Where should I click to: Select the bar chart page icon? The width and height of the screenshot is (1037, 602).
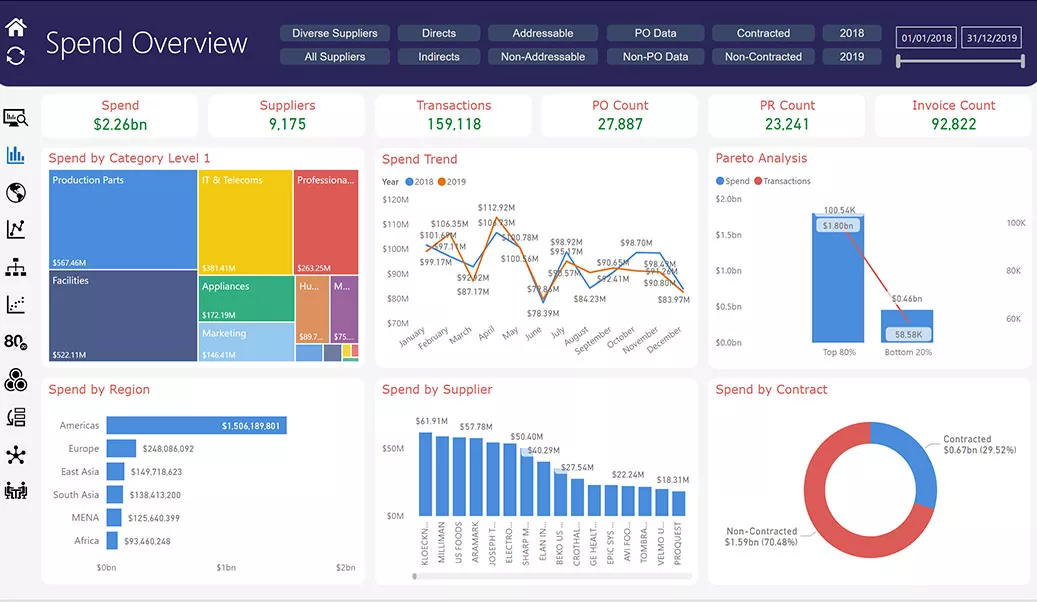click(16, 155)
